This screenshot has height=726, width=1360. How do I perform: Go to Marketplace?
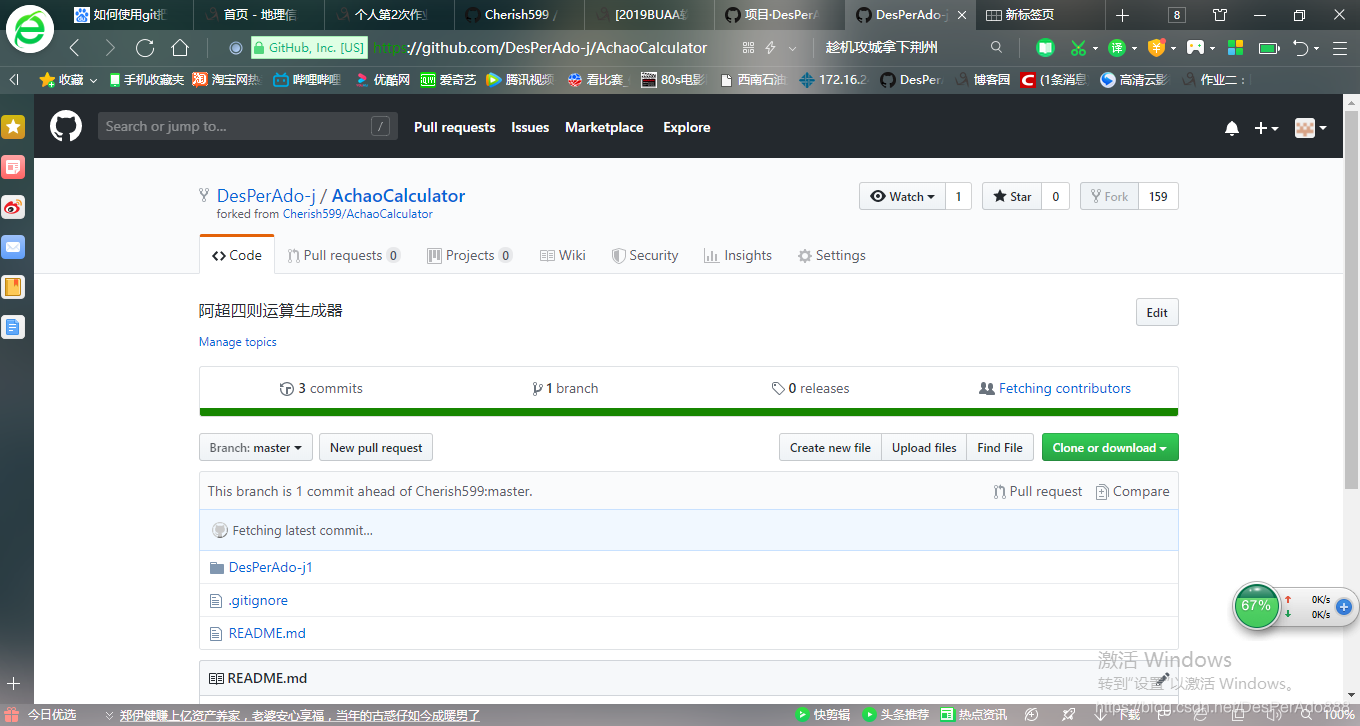(x=604, y=127)
